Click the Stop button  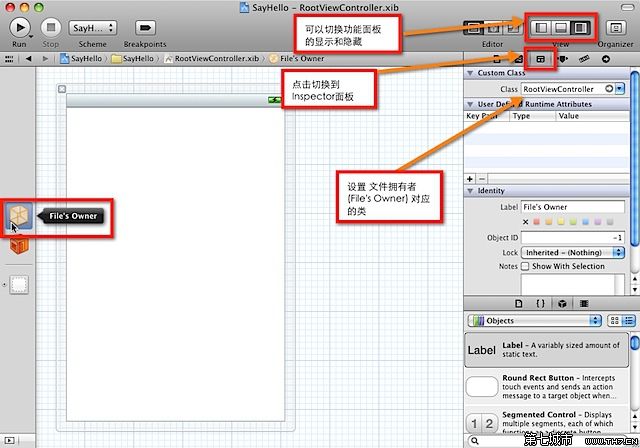click(x=51, y=27)
